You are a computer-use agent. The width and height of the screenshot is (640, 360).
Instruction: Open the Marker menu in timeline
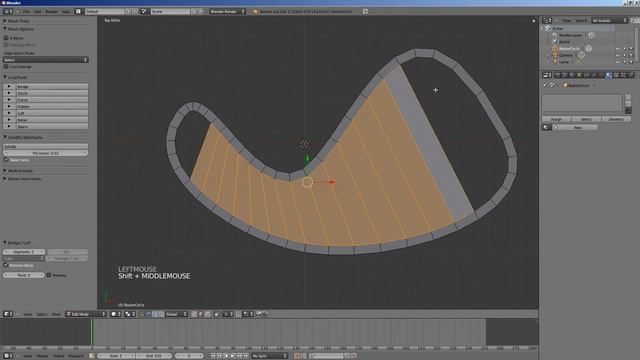(42, 356)
